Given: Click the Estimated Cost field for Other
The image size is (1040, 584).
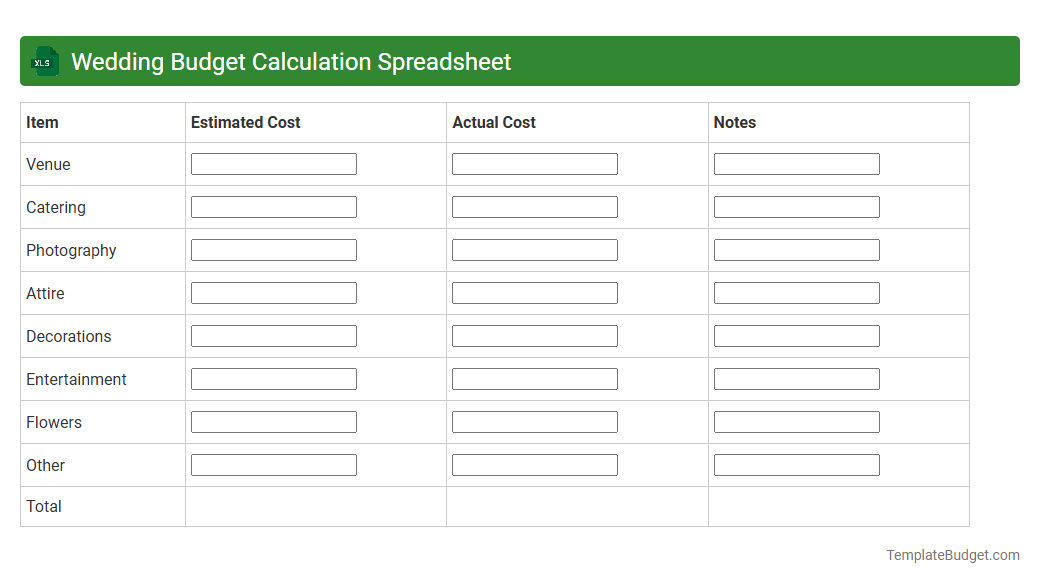Looking at the screenshot, I should point(273,464).
